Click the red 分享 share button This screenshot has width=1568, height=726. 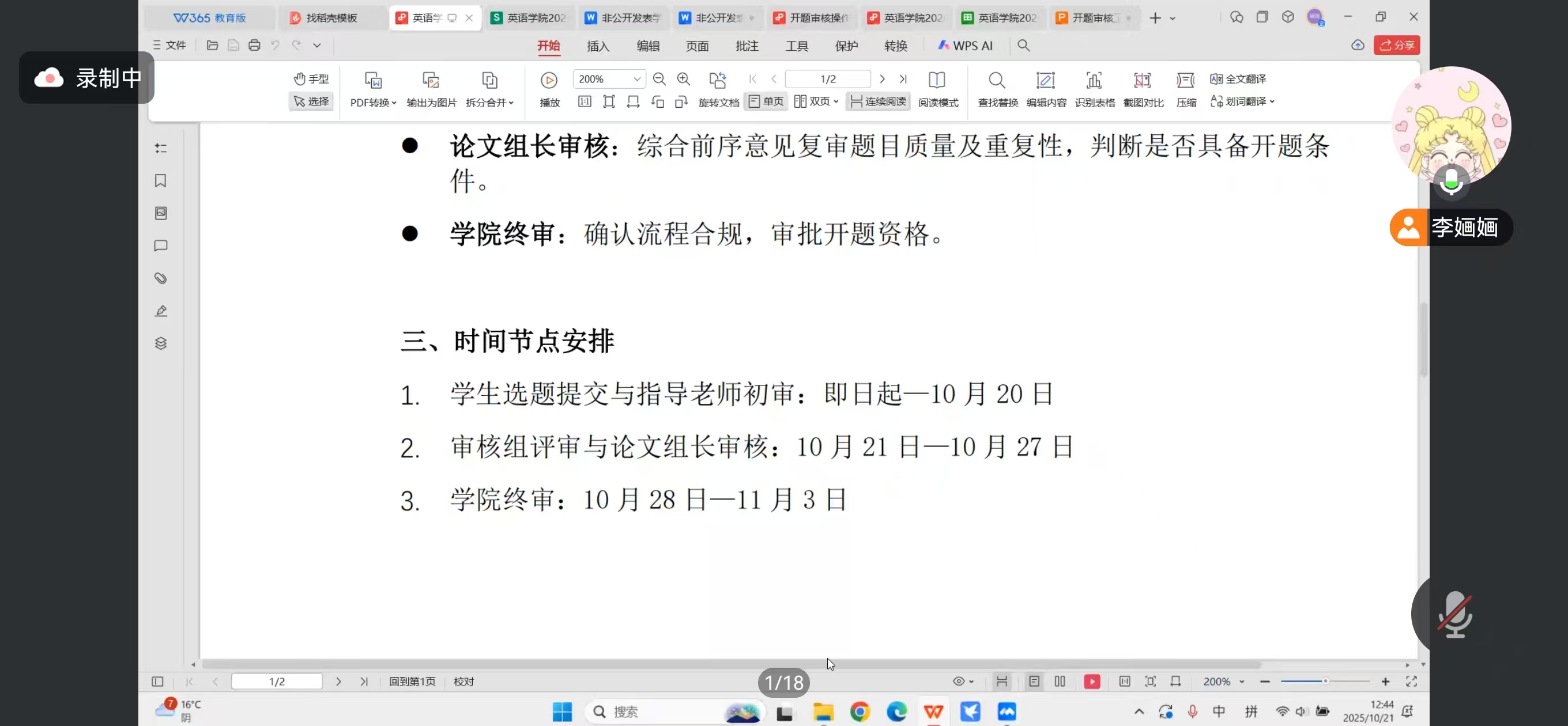tap(1396, 45)
